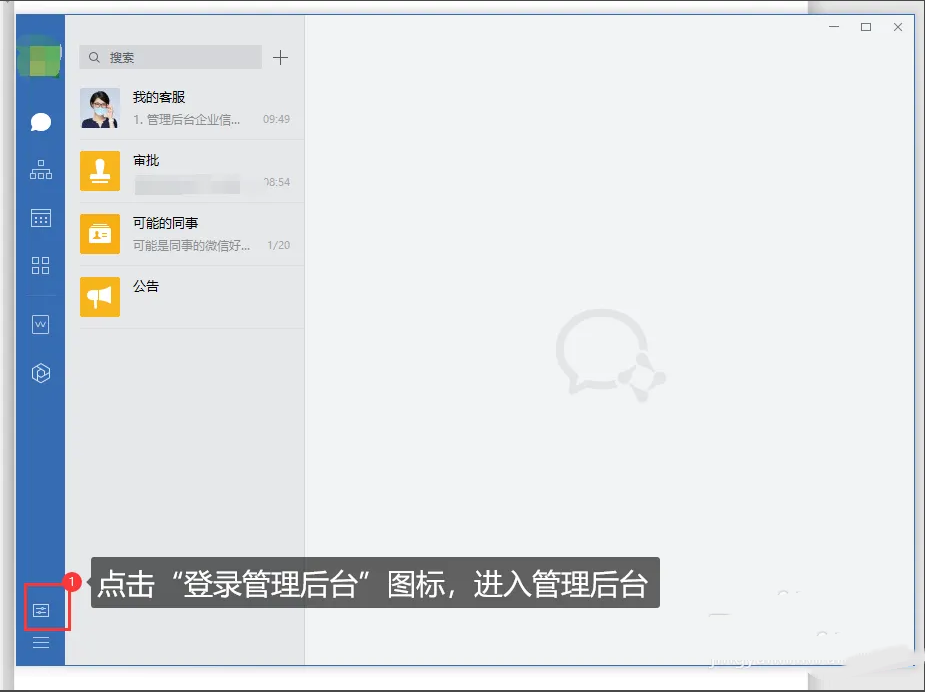Click the plus icon to start a chat

pyautogui.click(x=281, y=57)
